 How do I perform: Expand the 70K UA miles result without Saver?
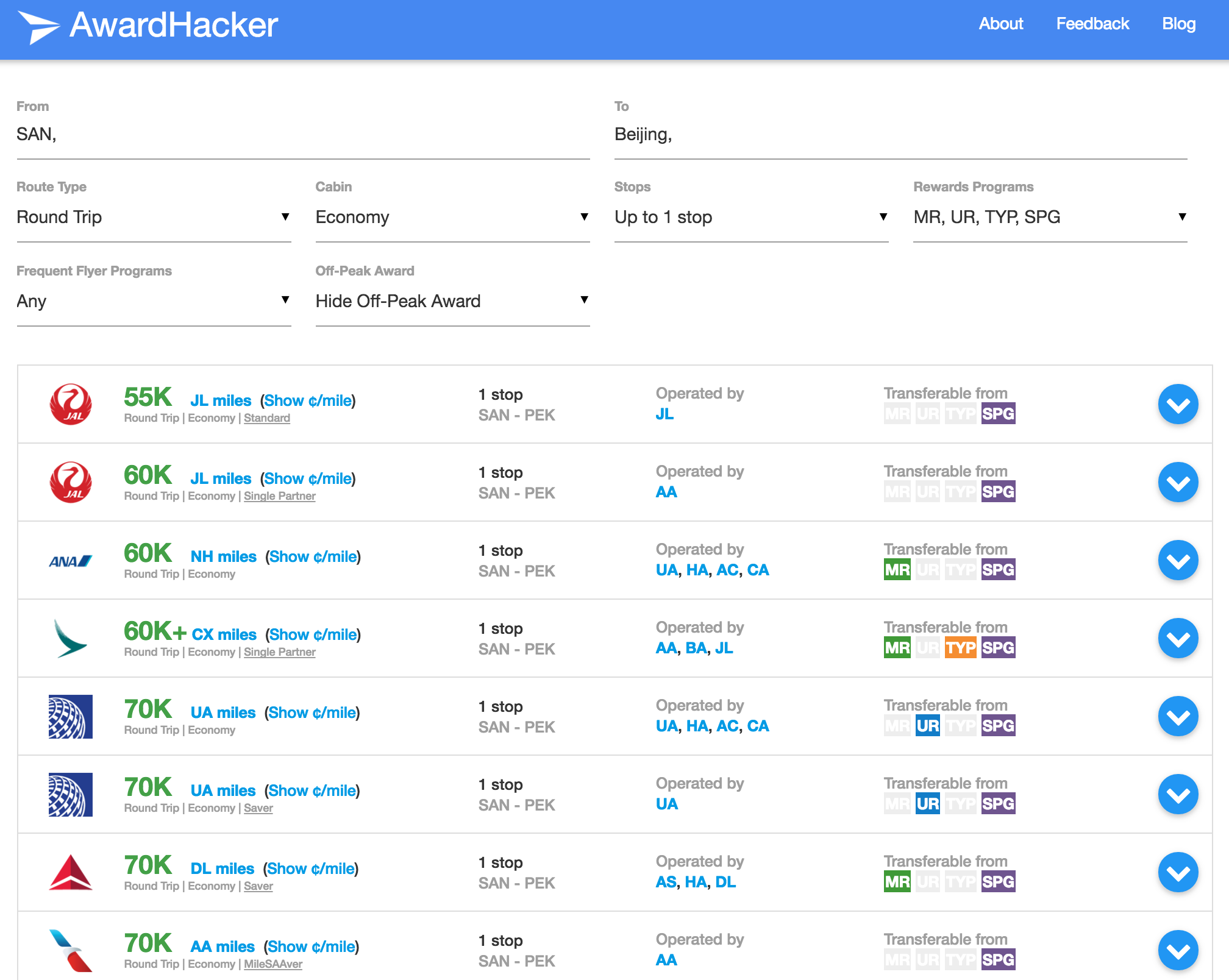pyautogui.click(x=1178, y=716)
